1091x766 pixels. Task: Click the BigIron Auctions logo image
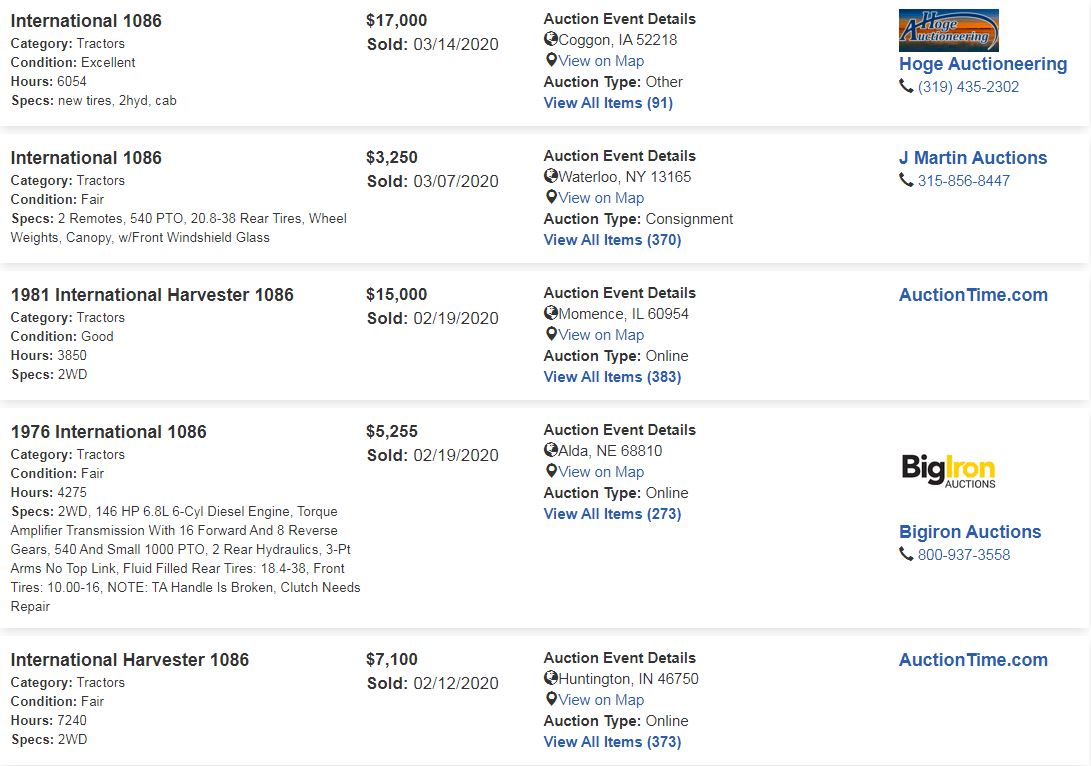pyautogui.click(x=948, y=470)
